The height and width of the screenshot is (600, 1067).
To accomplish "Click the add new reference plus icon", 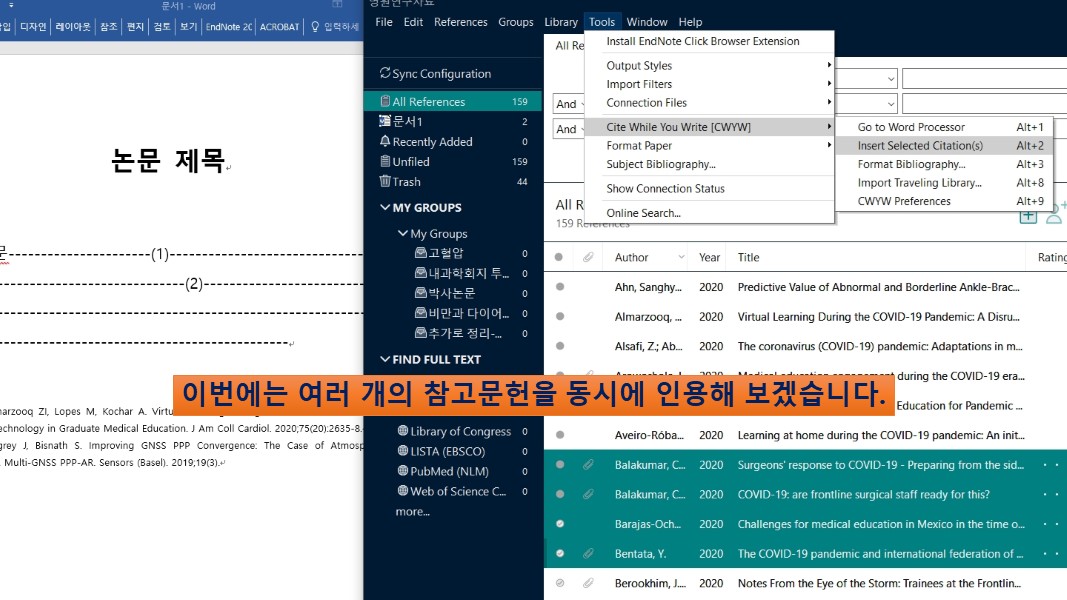I will (1028, 217).
